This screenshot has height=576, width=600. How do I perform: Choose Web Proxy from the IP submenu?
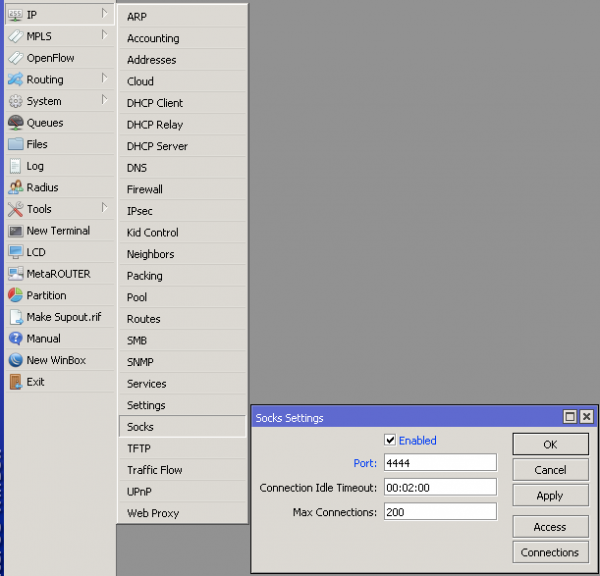tap(153, 513)
